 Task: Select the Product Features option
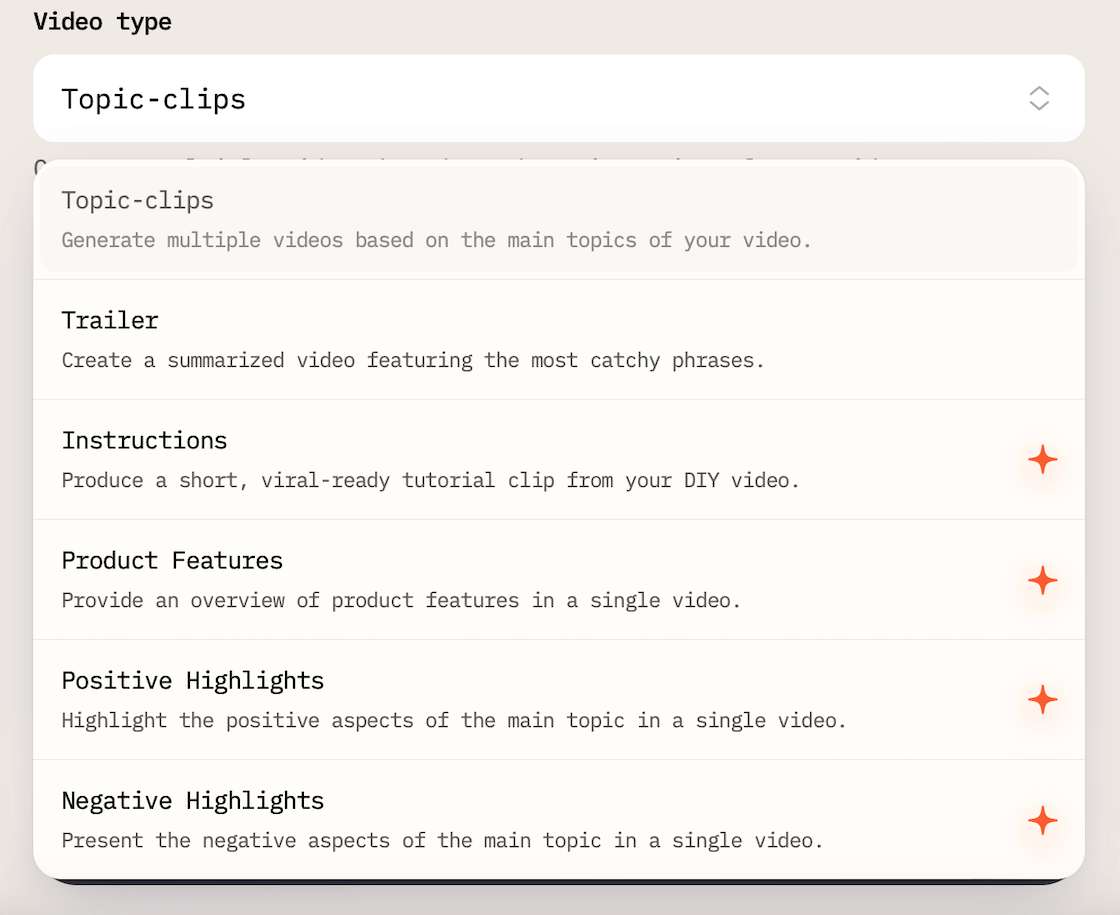tap(172, 560)
